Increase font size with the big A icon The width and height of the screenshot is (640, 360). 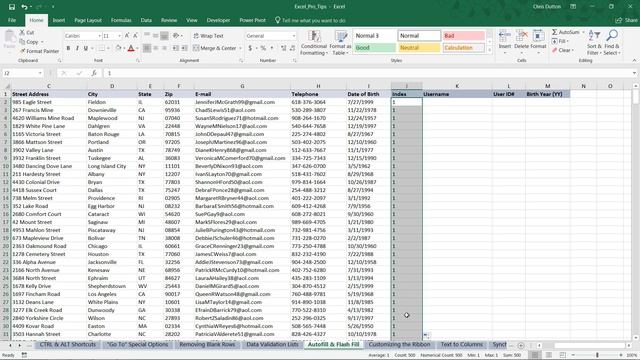(127, 36)
